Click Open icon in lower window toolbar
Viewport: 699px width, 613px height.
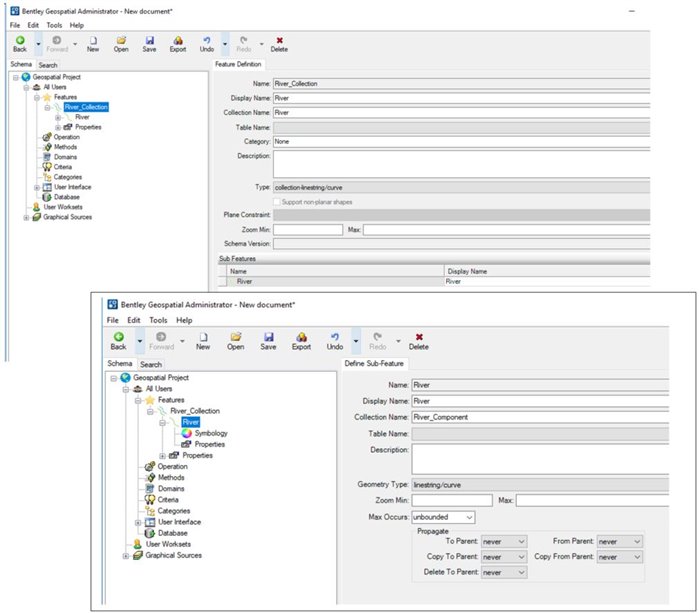click(236, 337)
